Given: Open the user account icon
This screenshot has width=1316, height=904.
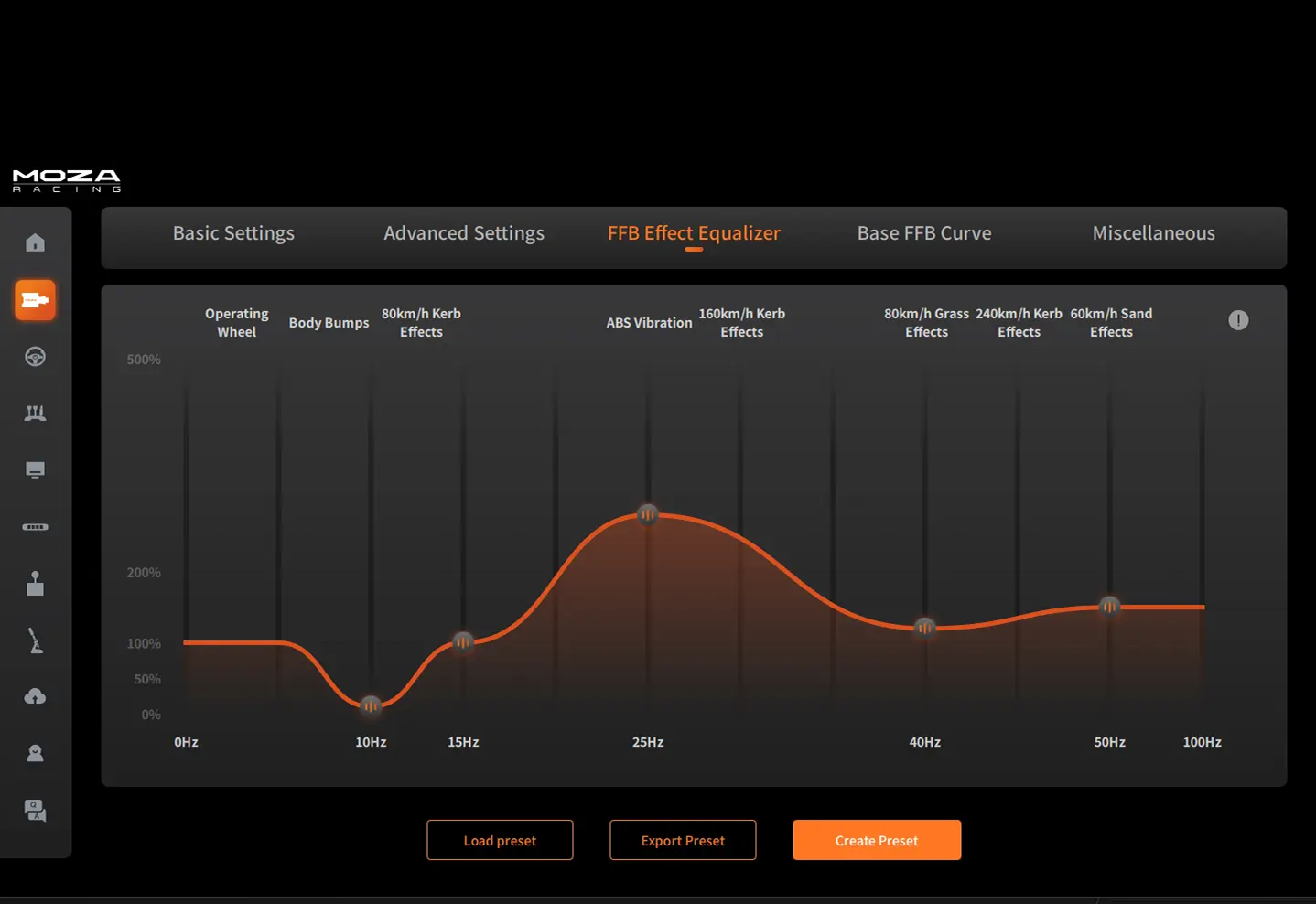Looking at the screenshot, I should (x=35, y=754).
